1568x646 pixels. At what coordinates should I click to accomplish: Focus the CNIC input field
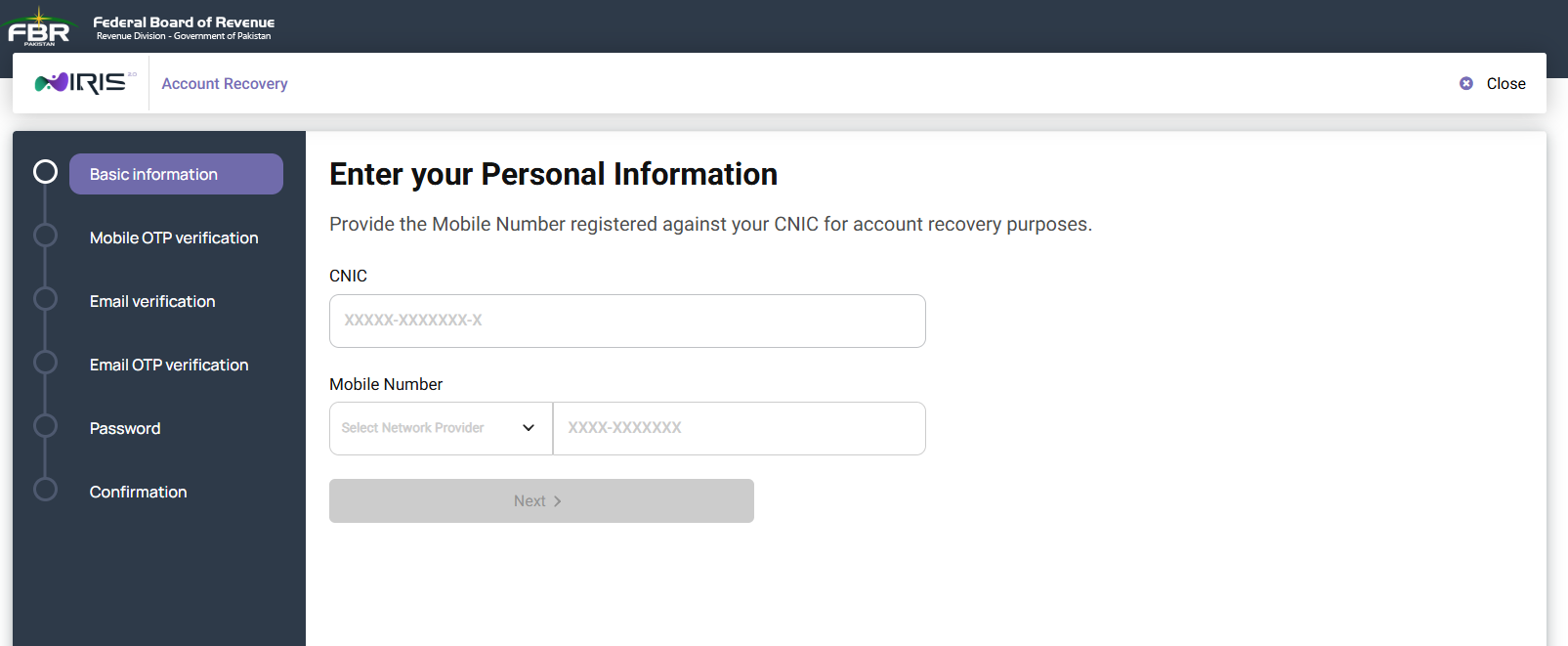point(627,321)
